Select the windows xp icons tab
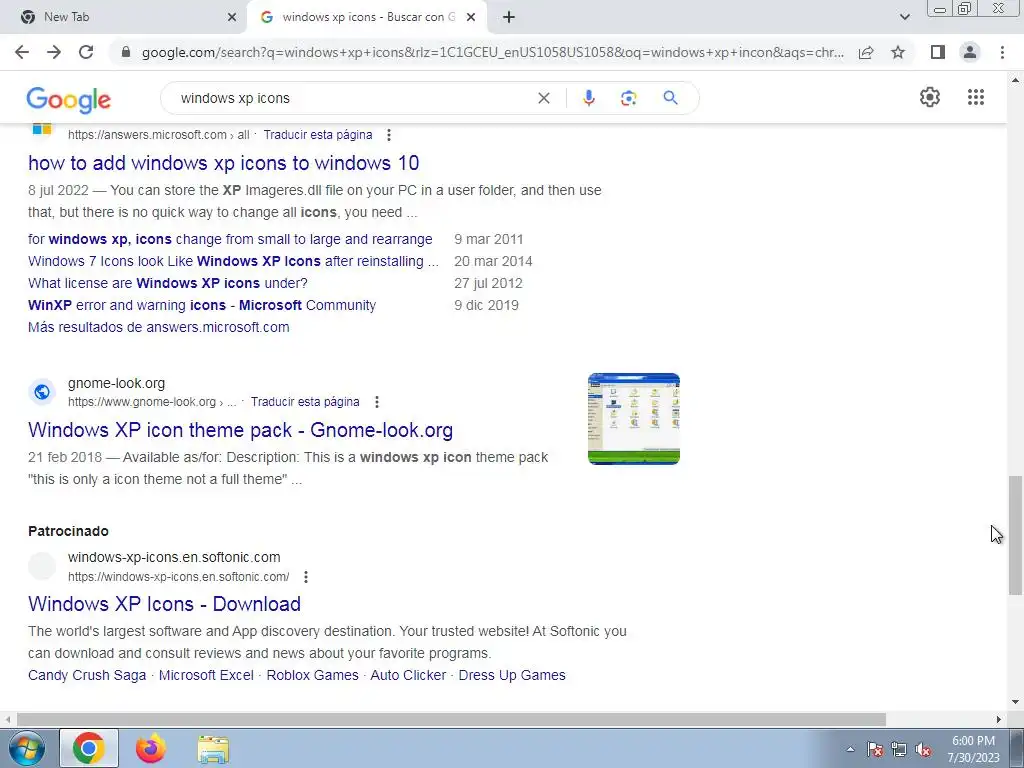Screen dimensions: 1024x768 pyautogui.click(x=367, y=17)
